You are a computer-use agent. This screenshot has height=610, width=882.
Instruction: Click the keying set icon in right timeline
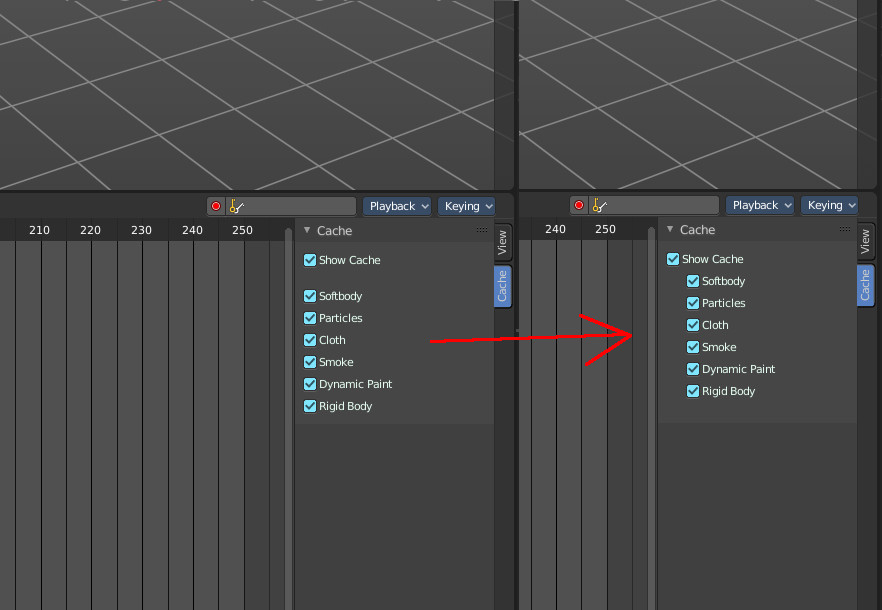pyautogui.click(x=600, y=205)
